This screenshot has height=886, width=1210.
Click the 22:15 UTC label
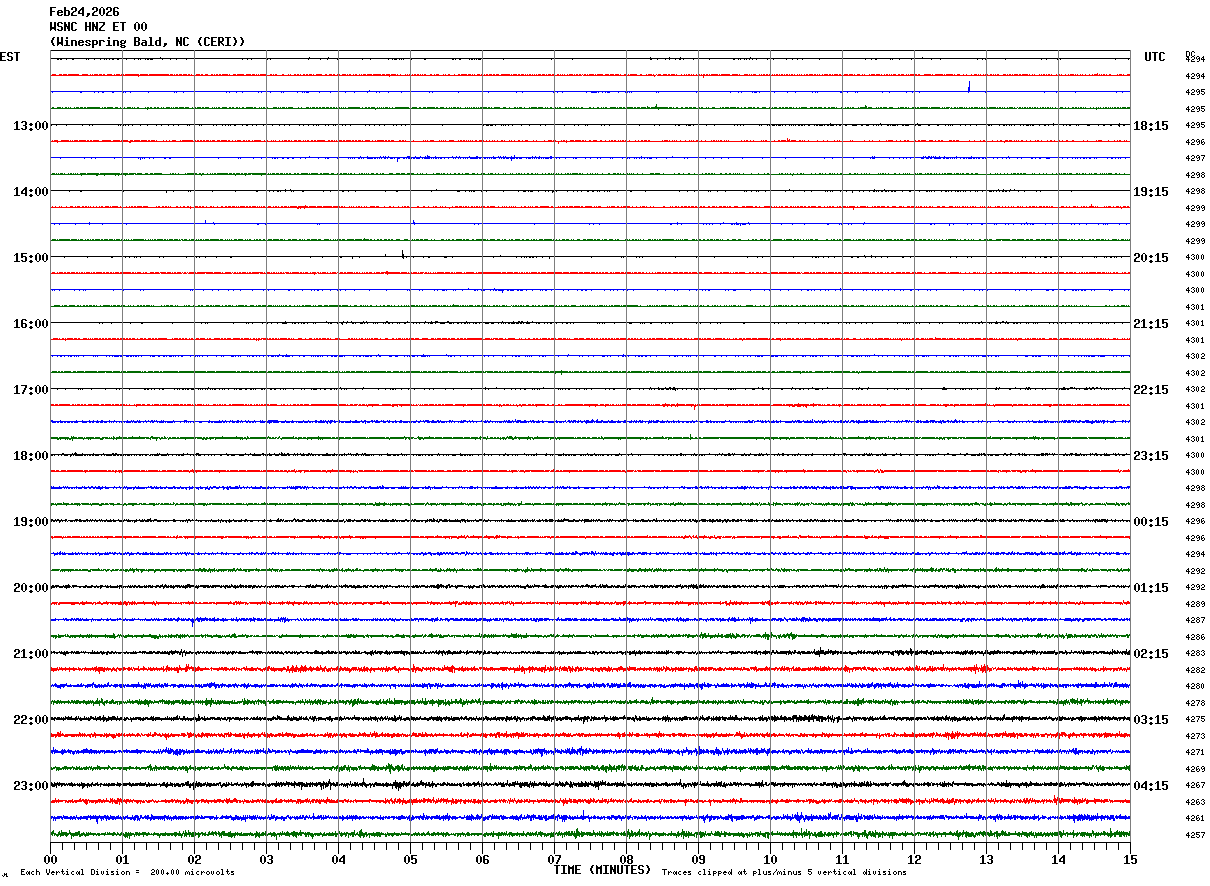pyautogui.click(x=1151, y=390)
